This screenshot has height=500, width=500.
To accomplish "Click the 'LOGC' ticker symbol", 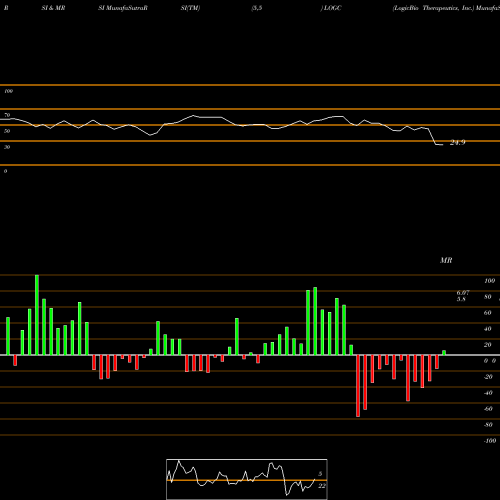I will [332, 8].
